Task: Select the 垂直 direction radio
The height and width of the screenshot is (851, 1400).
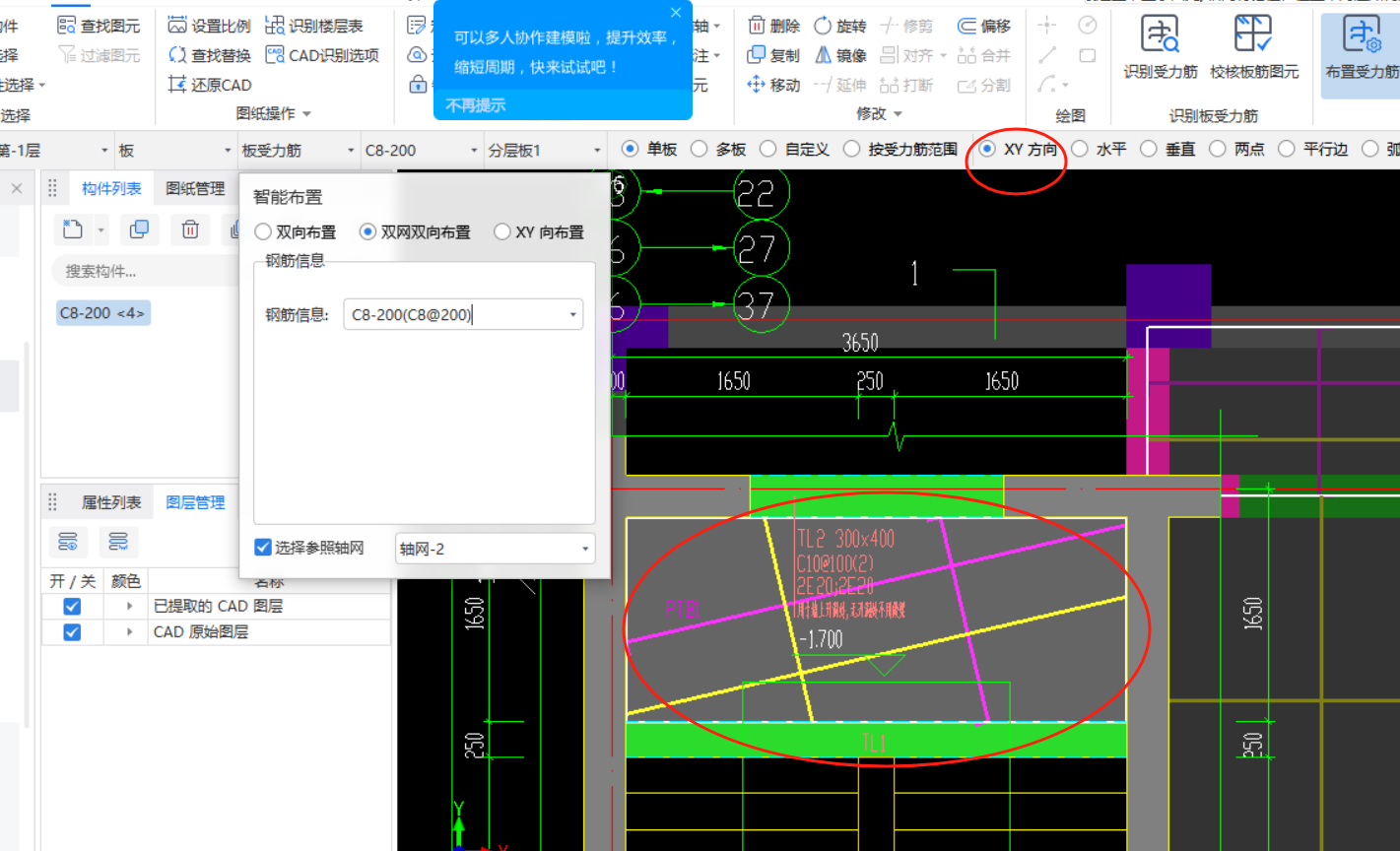Action: pyautogui.click(x=1149, y=149)
